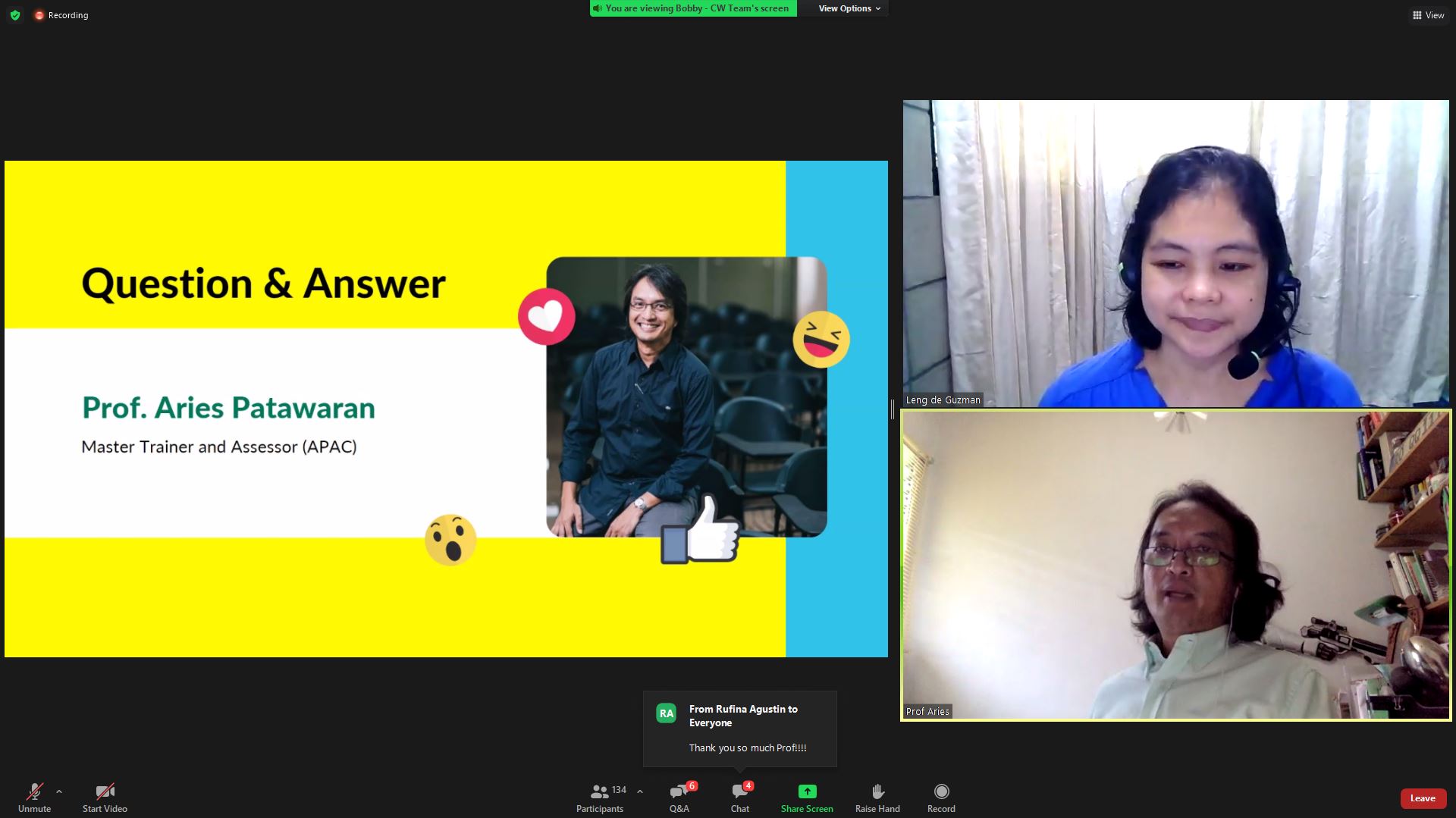1456x818 pixels.
Task: Open audio options arrow beside Unmute
Action: pyautogui.click(x=59, y=791)
